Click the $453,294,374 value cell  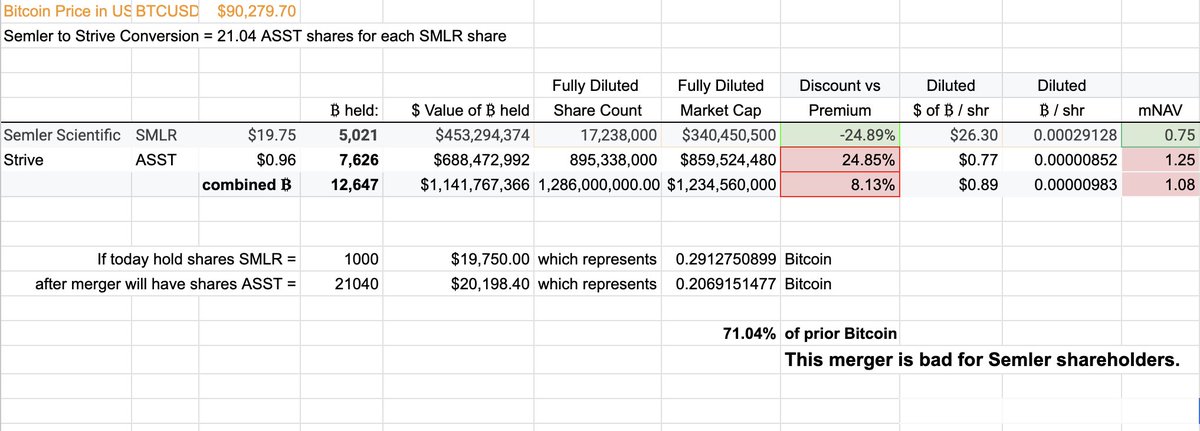tap(459, 134)
